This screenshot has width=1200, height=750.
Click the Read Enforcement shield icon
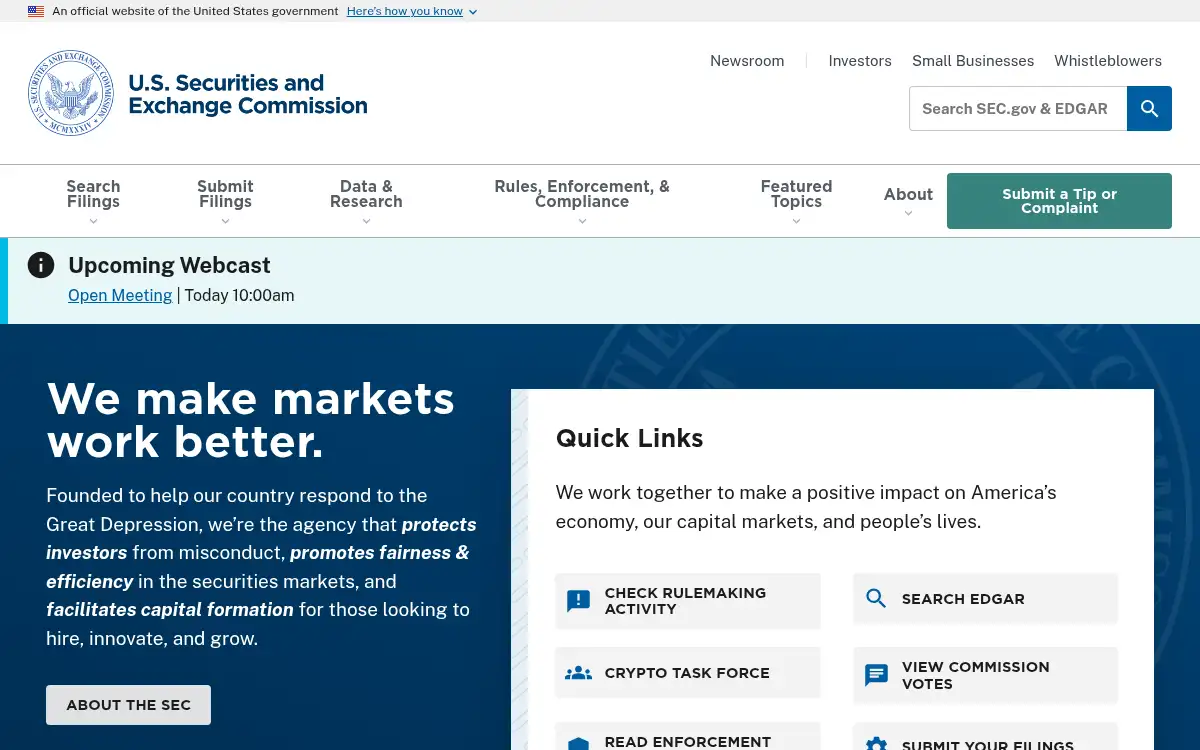point(578,744)
